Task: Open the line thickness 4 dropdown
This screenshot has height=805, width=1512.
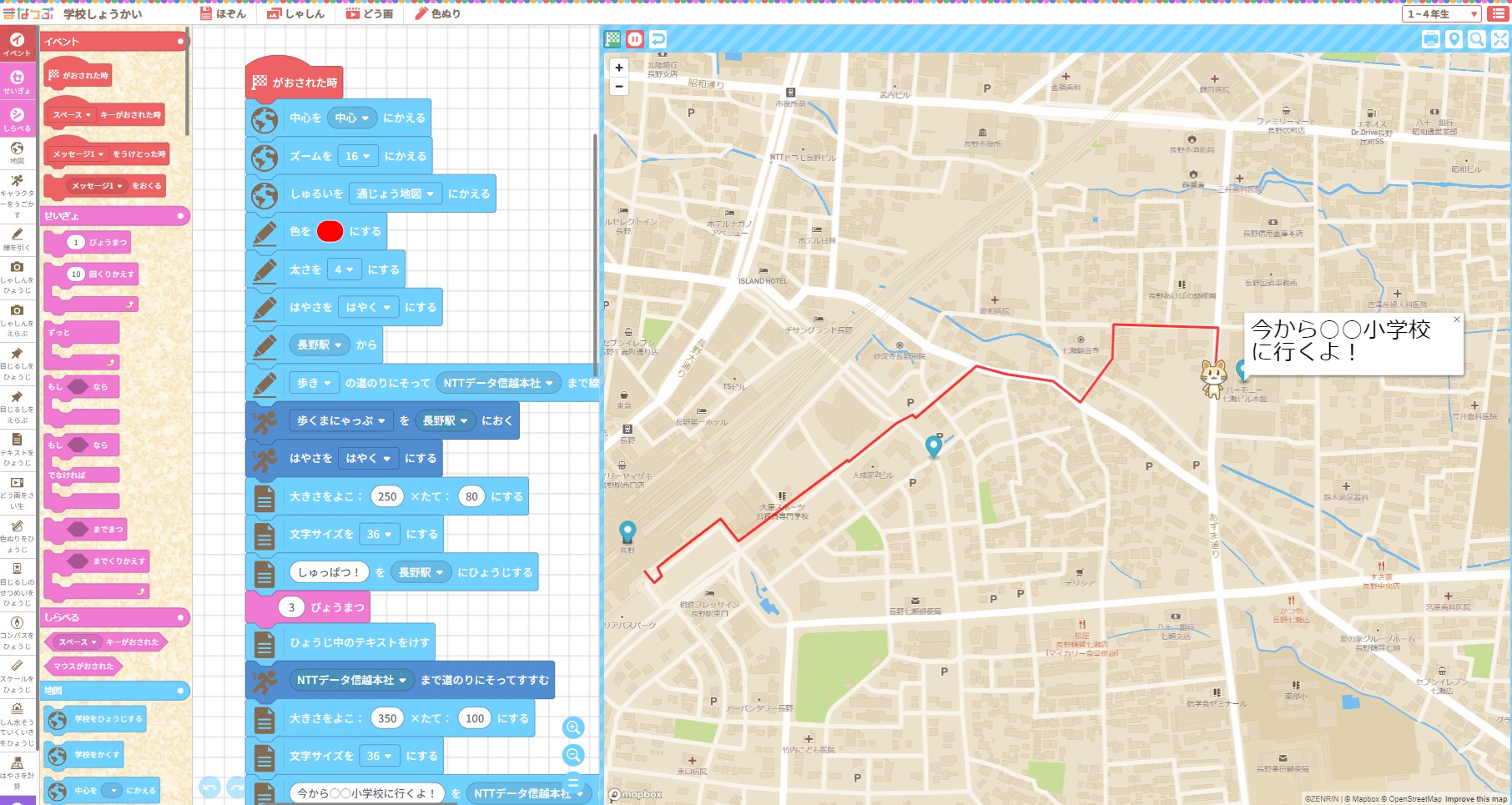Action: pyautogui.click(x=344, y=269)
